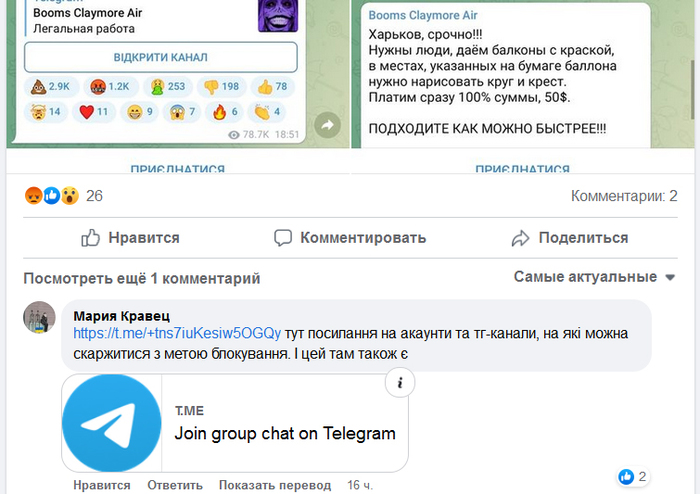The image size is (700, 494).
Task: Click the info icon on link preview
Action: (400, 382)
